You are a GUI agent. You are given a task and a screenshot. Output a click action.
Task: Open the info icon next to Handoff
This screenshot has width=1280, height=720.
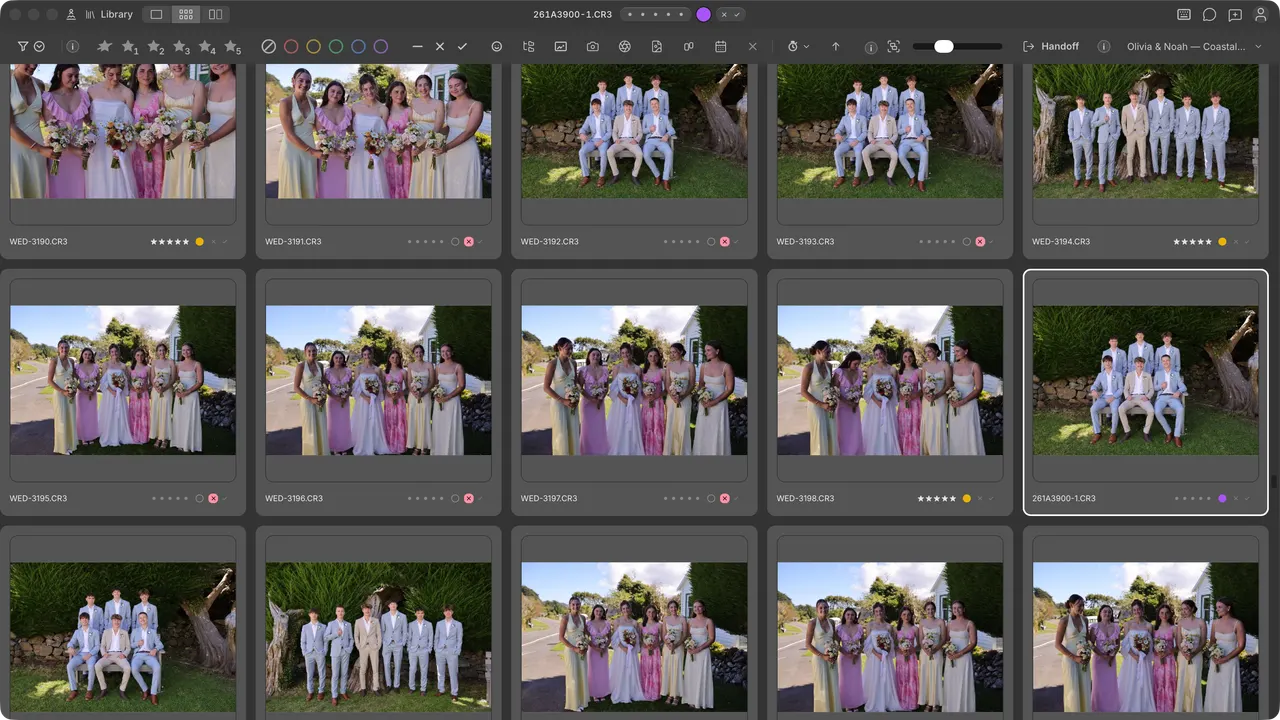point(1104,47)
